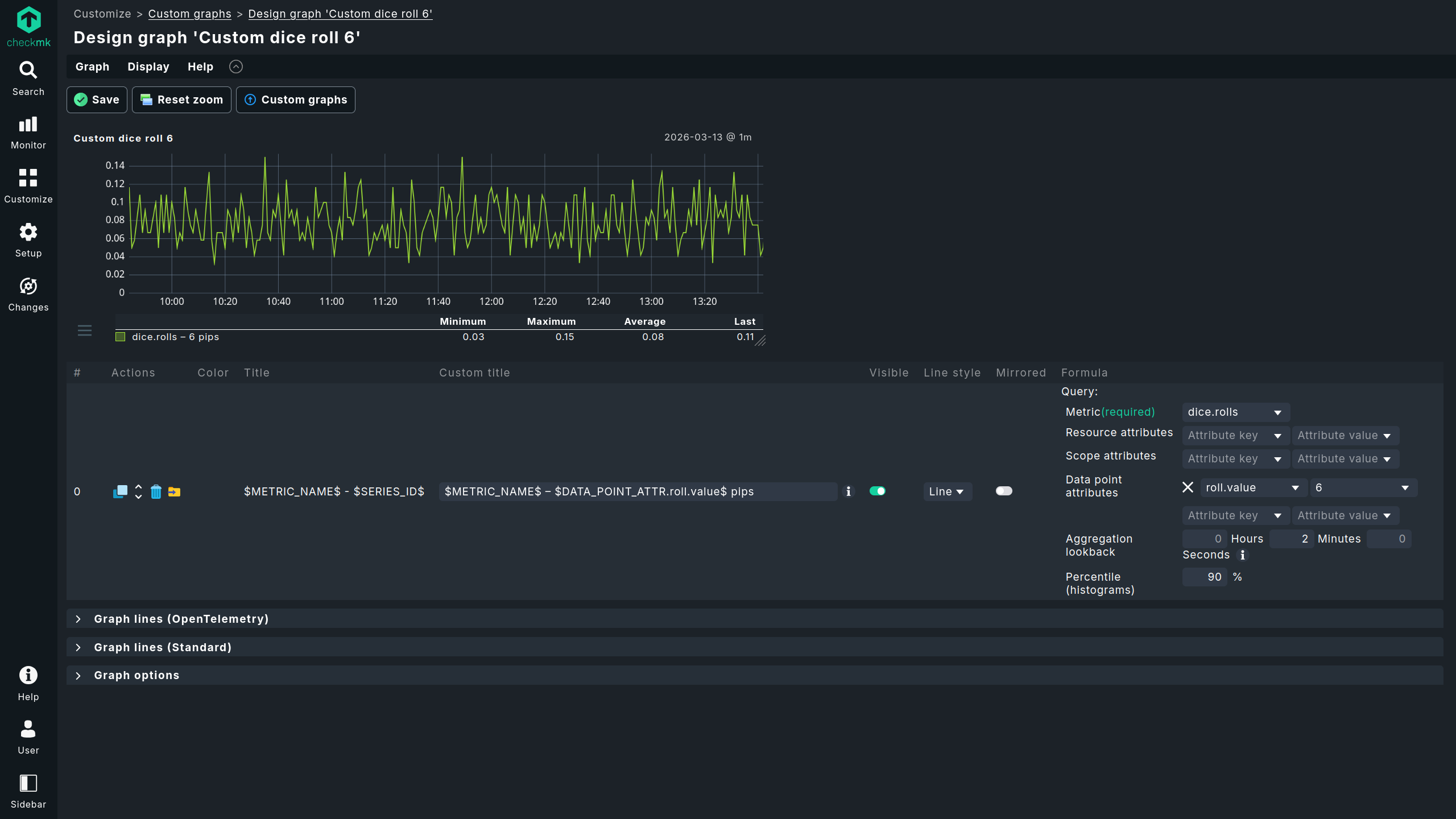The height and width of the screenshot is (819, 1456).
Task: Click the yellow folder move icon
Action: point(174,491)
